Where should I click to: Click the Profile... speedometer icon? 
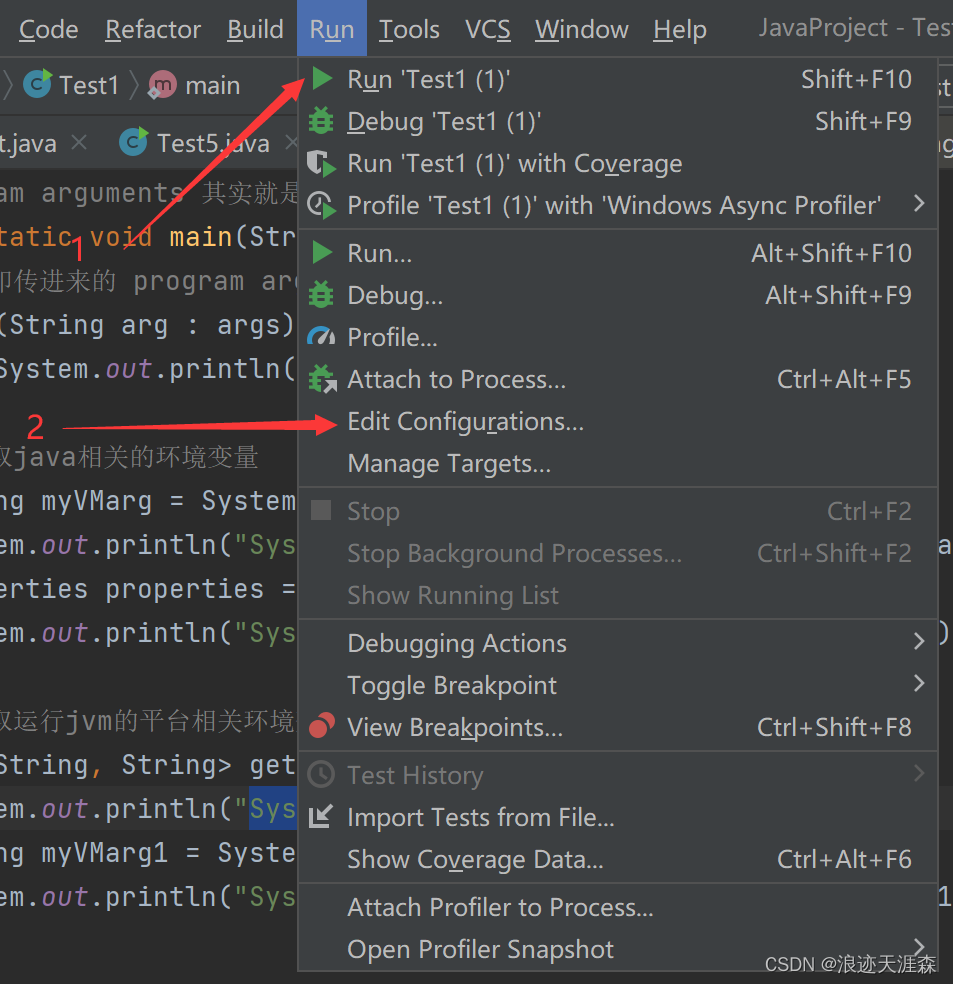(322, 337)
